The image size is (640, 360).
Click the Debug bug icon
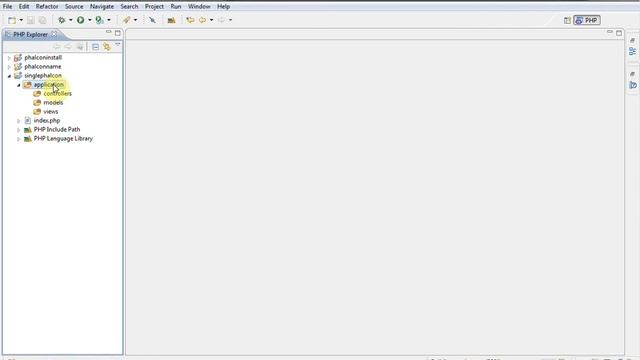(x=62, y=20)
